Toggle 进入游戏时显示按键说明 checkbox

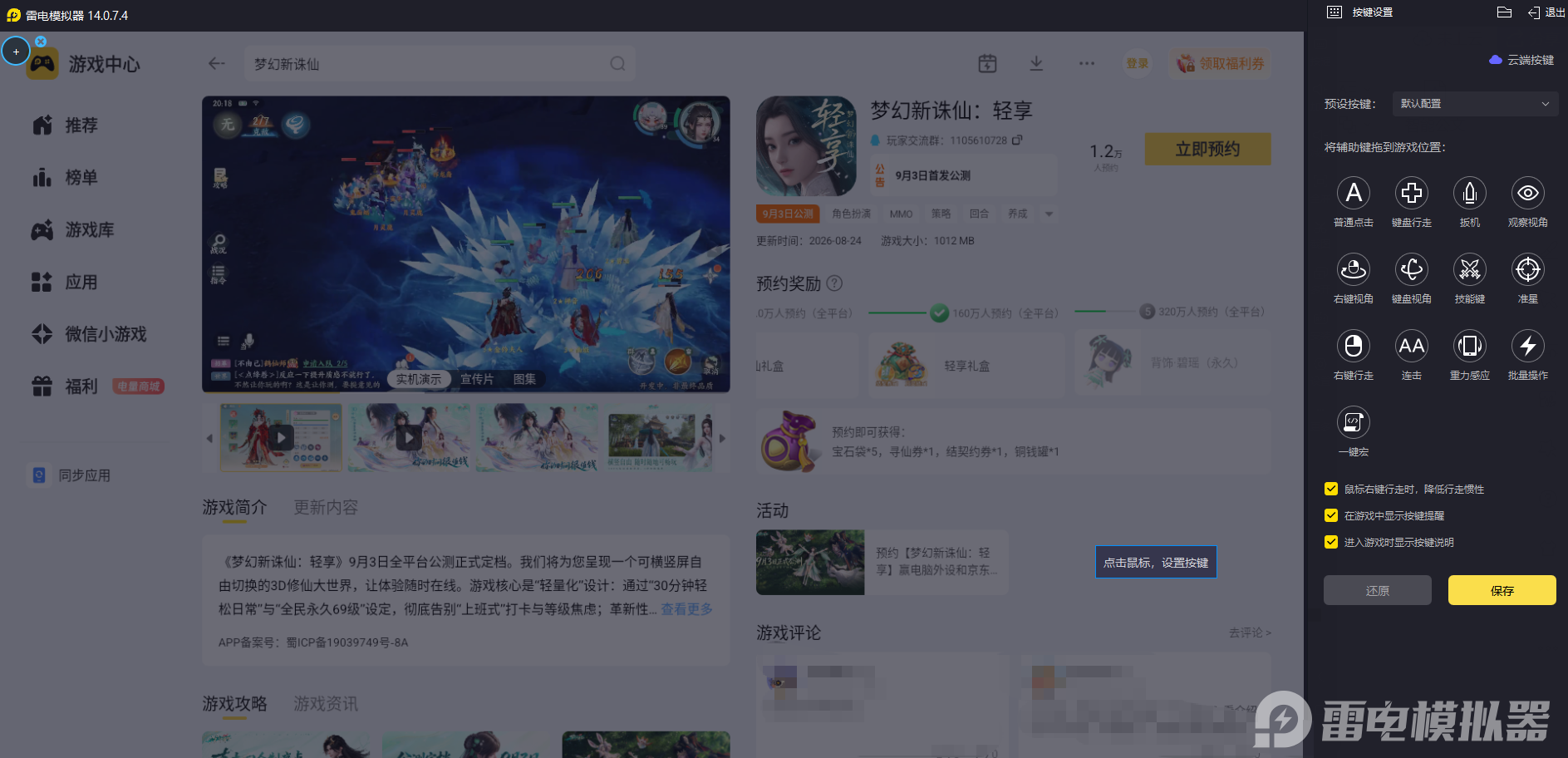(x=1331, y=542)
